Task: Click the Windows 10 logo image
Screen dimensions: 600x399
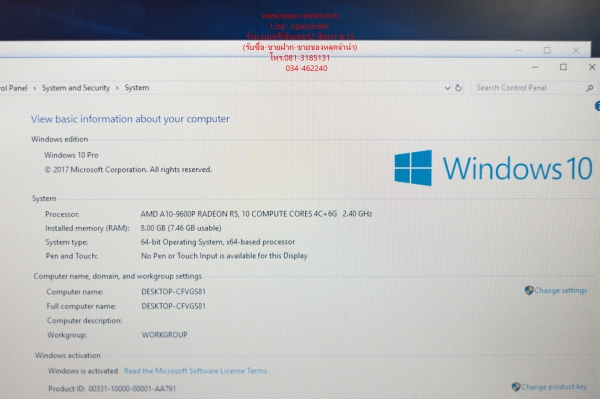Action: tap(493, 168)
